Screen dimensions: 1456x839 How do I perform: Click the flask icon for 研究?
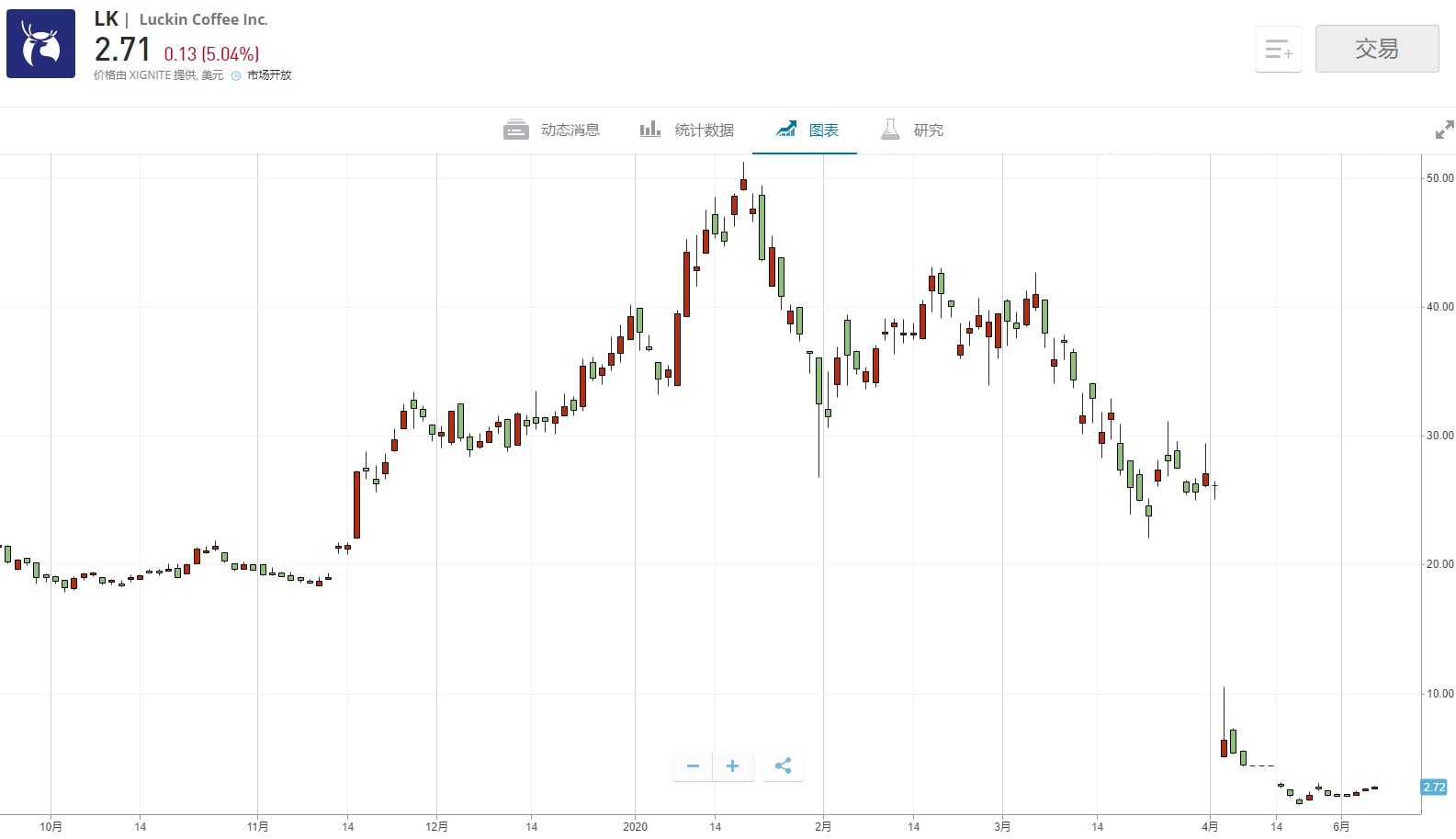(889, 130)
